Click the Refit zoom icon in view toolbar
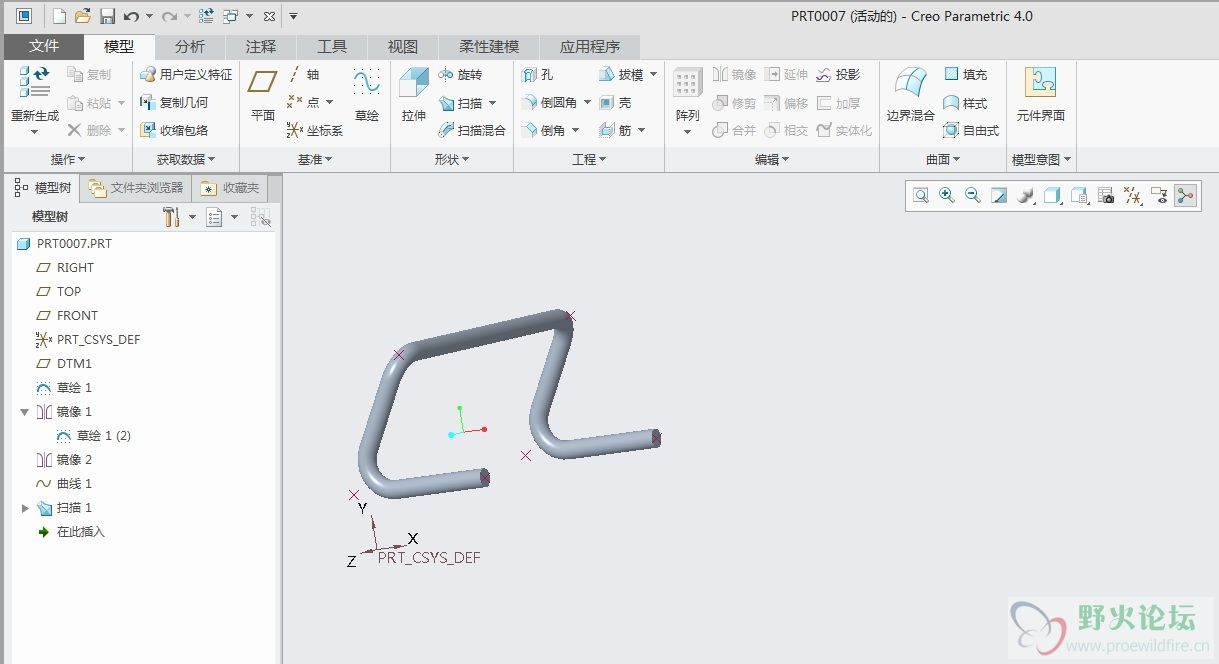The width and height of the screenshot is (1219, 664). point(920,196)
